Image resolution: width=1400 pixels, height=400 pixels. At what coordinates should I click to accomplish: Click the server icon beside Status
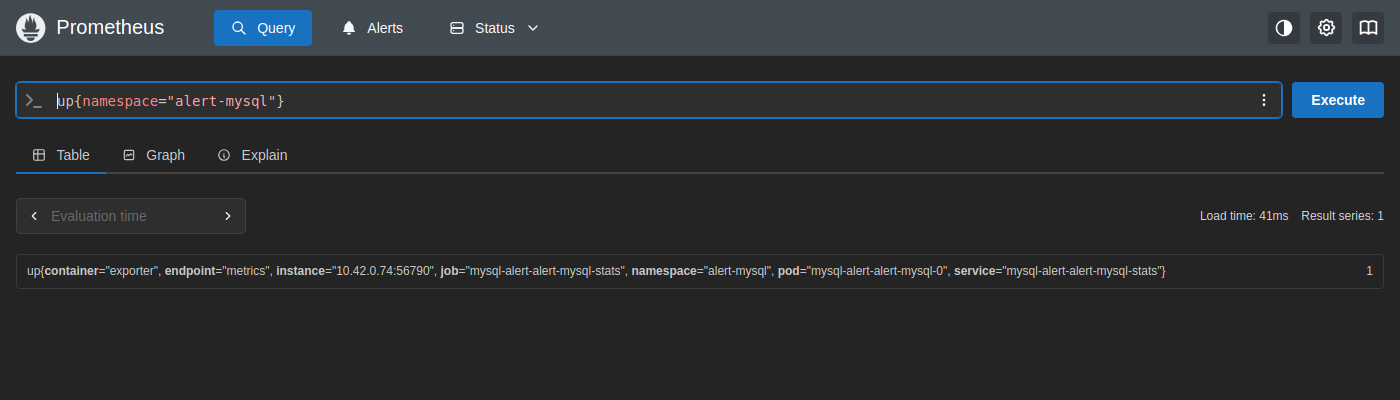pyautogui.click(x=457, y=28)
